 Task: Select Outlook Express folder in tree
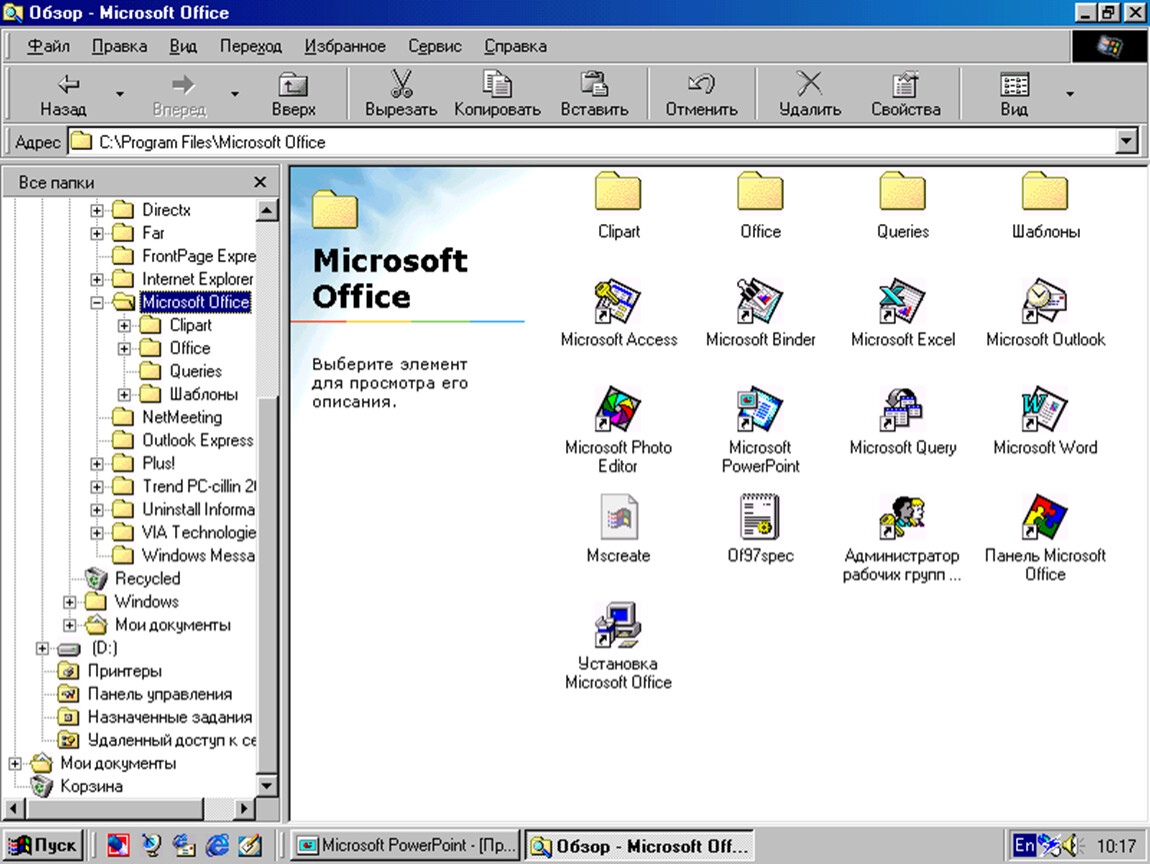click(197, 440)
